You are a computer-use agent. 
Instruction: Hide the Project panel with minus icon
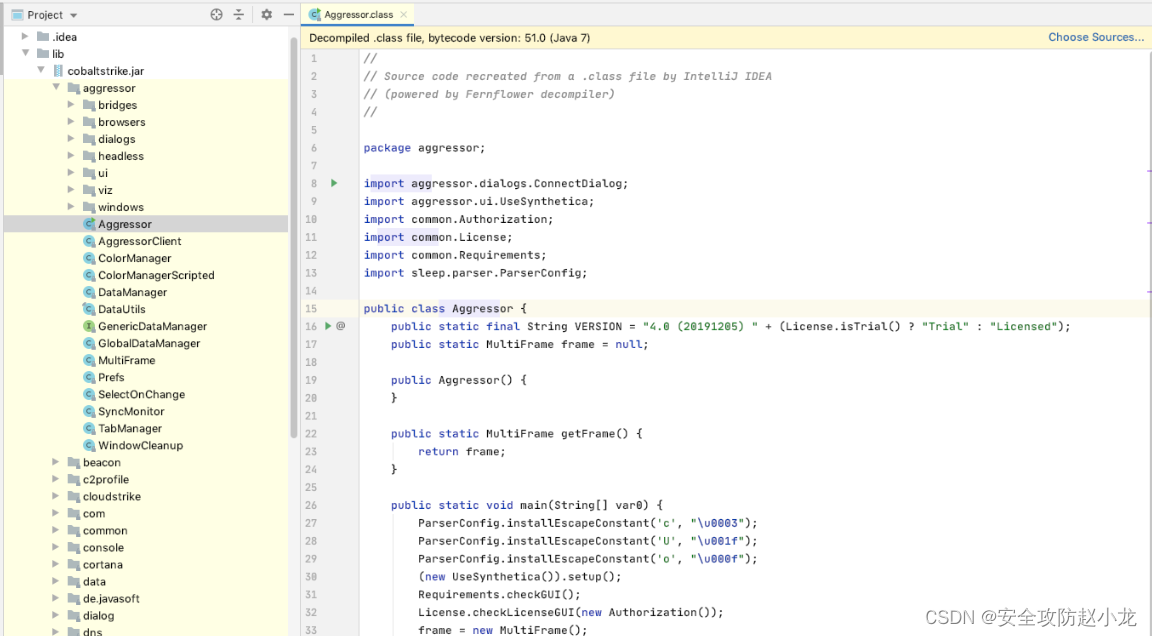(289, 14)
